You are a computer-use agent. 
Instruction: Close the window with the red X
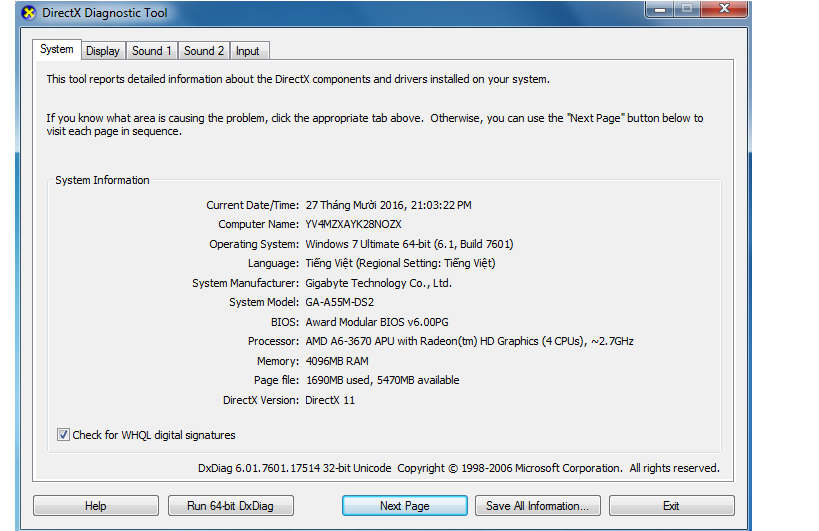pos(724,9)
